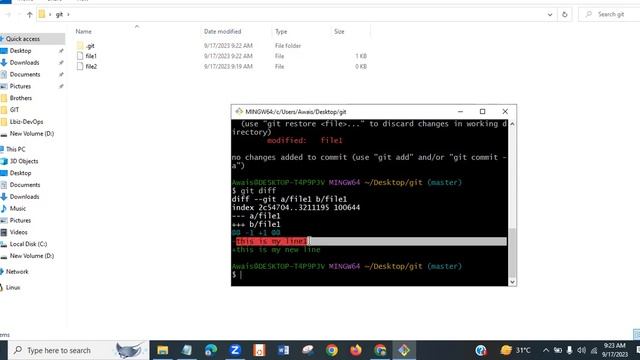Select Linux in the sidebar
The image size is (640, 360).
coord(13,287)
